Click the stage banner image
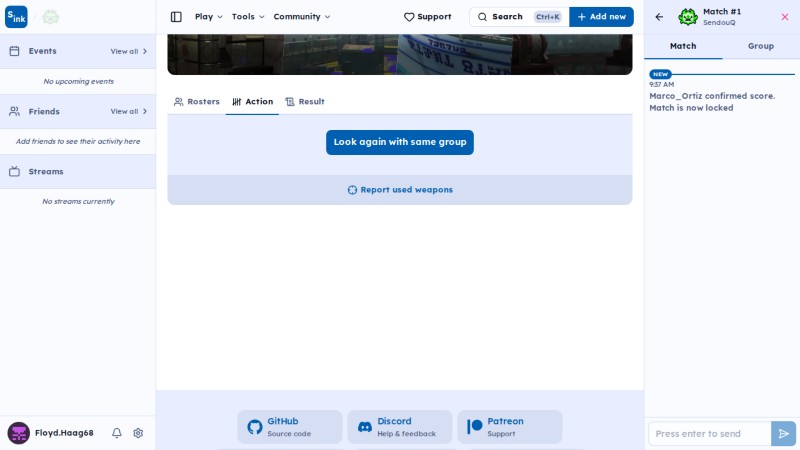Viewport: 800px width, 450px height. tap(400, 54)
